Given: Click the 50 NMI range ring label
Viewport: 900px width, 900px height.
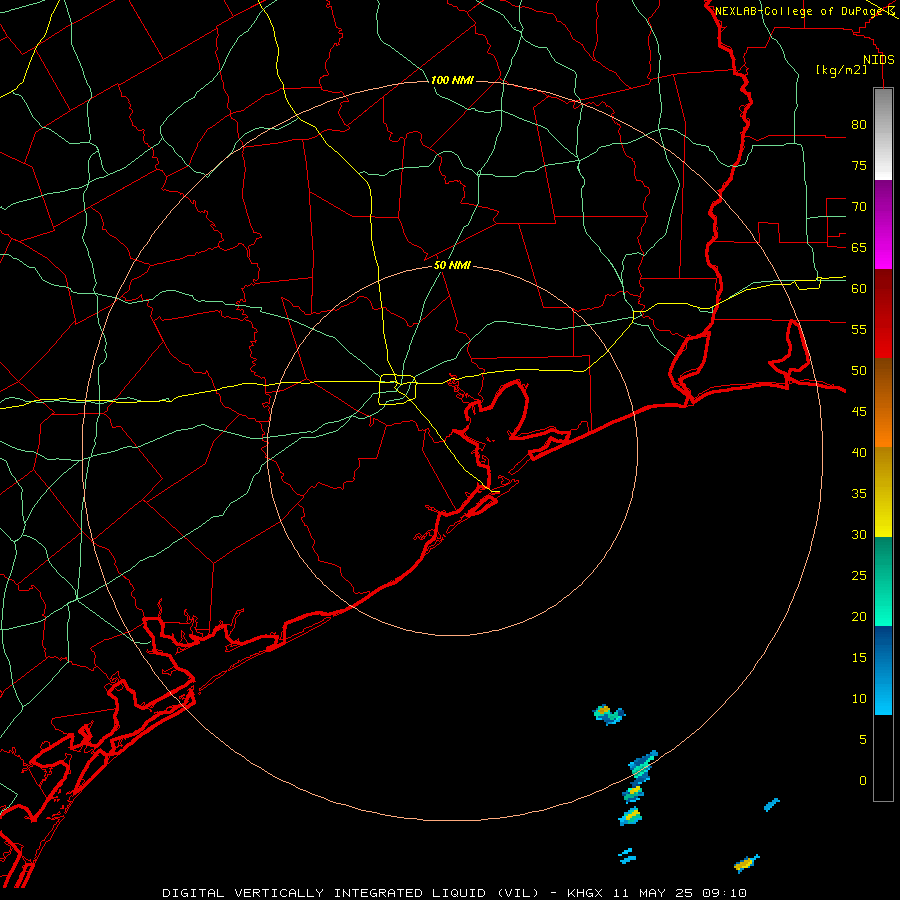Looking at the screenshot, I should coord(452,265).
